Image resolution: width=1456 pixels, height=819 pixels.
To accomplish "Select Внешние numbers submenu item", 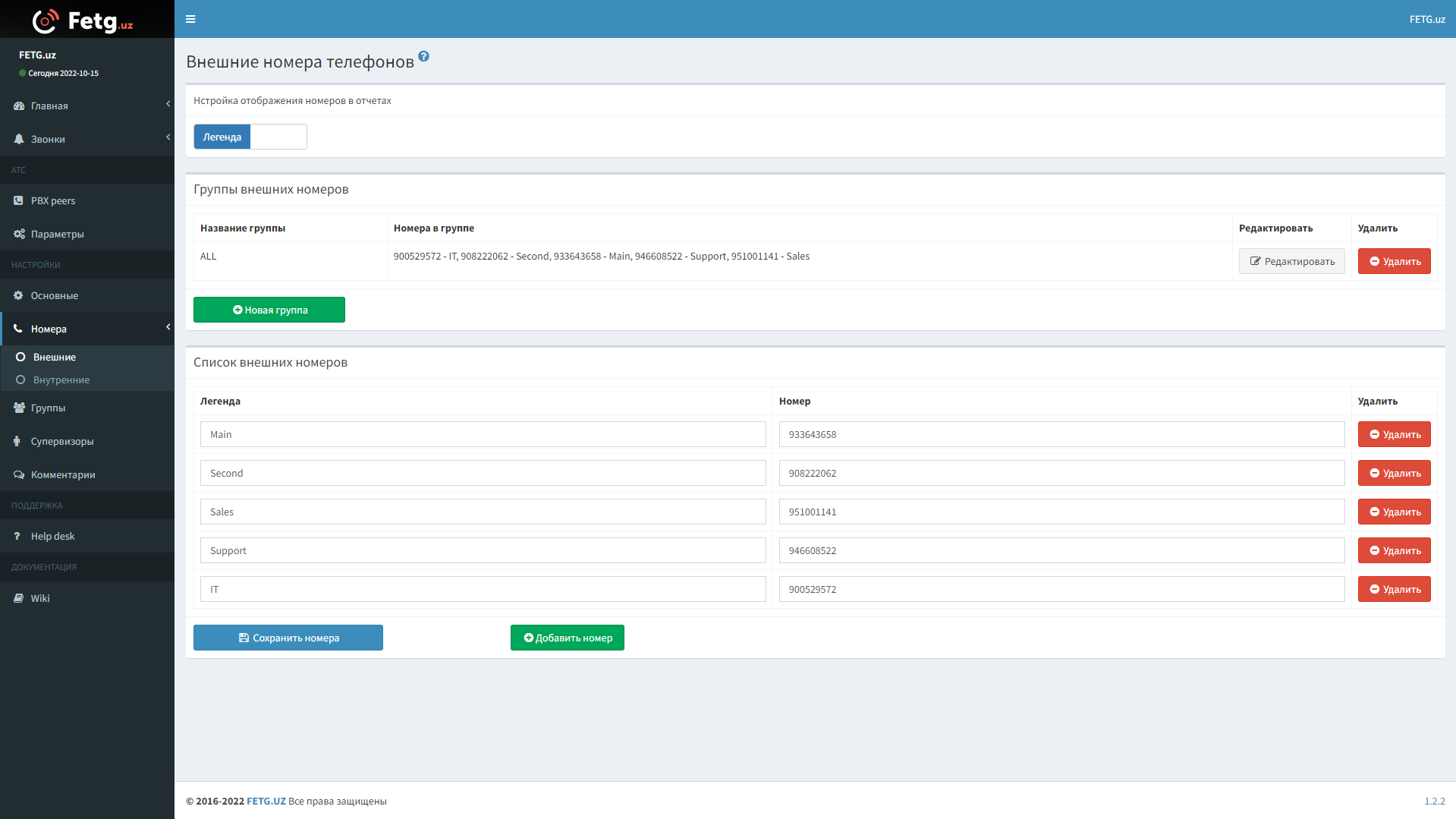I will 55,358.
